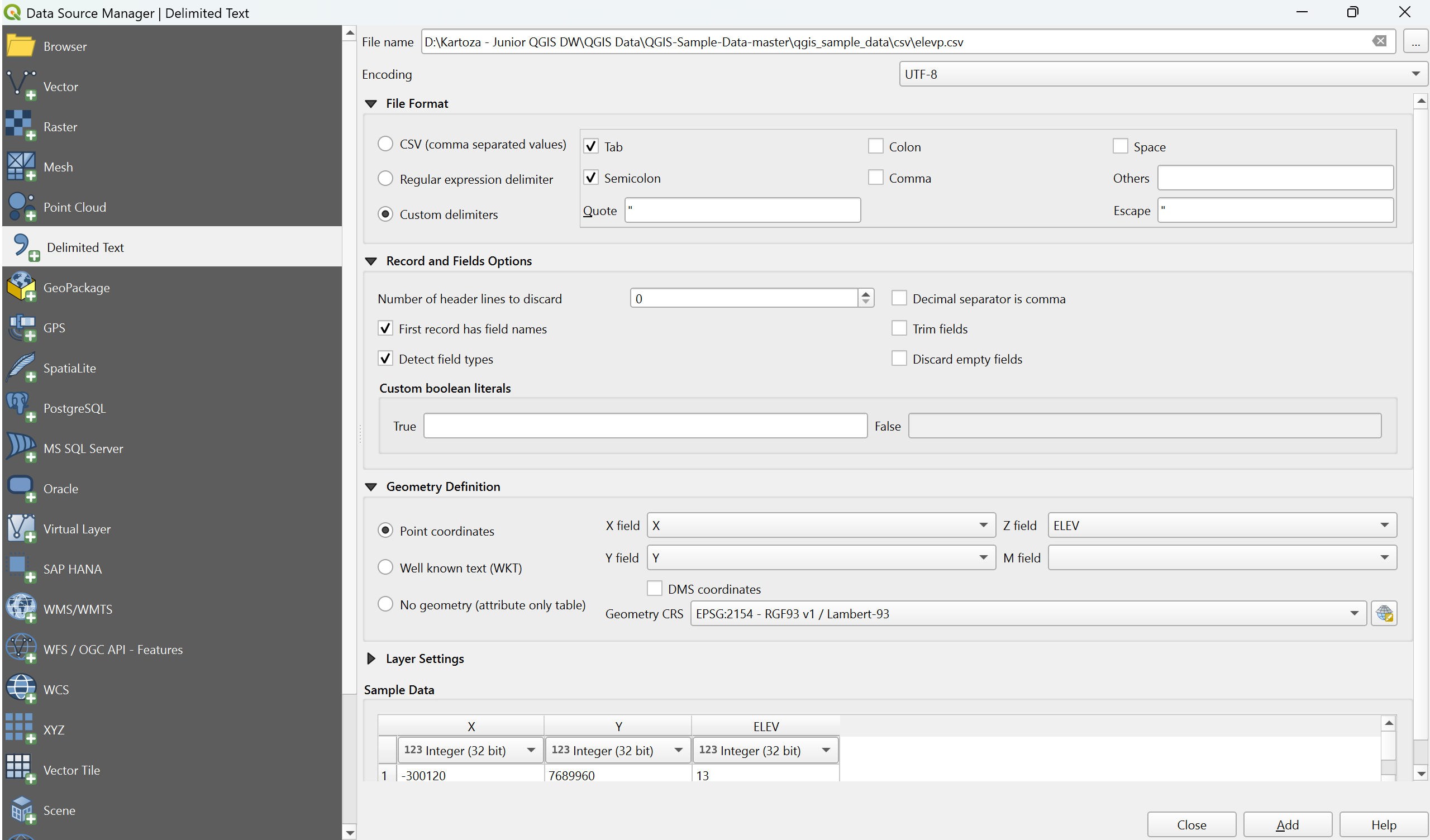Uncheck the Semicolon delimiter checkbox
Screen dimensions: 1430x840
click(591, 178)
